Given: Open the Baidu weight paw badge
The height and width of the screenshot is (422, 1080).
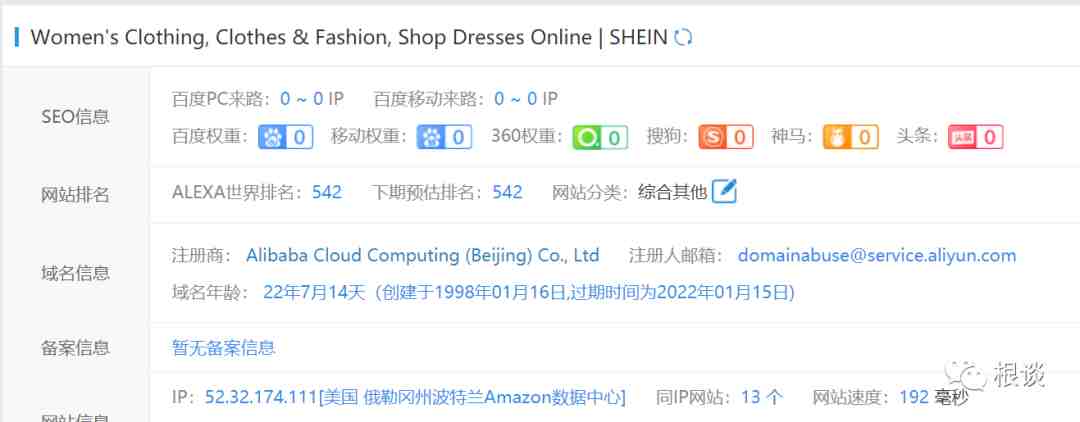Looking at the screenshot, I should [x=285, y=137].
